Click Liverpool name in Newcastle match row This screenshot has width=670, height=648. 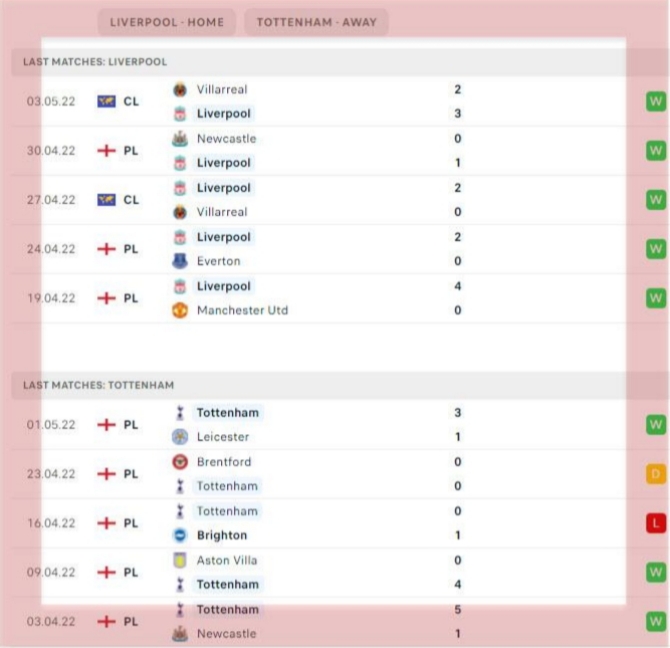[x=223, y=163]
